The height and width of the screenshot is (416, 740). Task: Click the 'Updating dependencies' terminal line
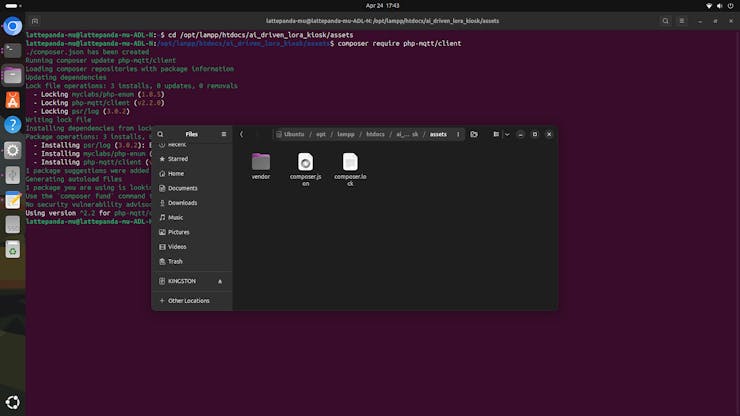tap(66, 77)
